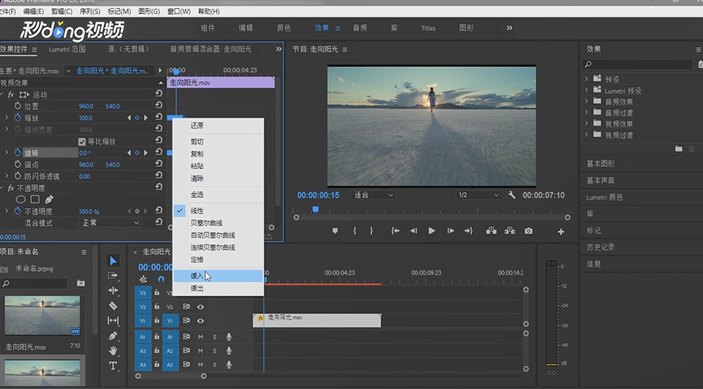
Task: Click the ellipse mask tool under 不透明度
Action: [21, 199]
